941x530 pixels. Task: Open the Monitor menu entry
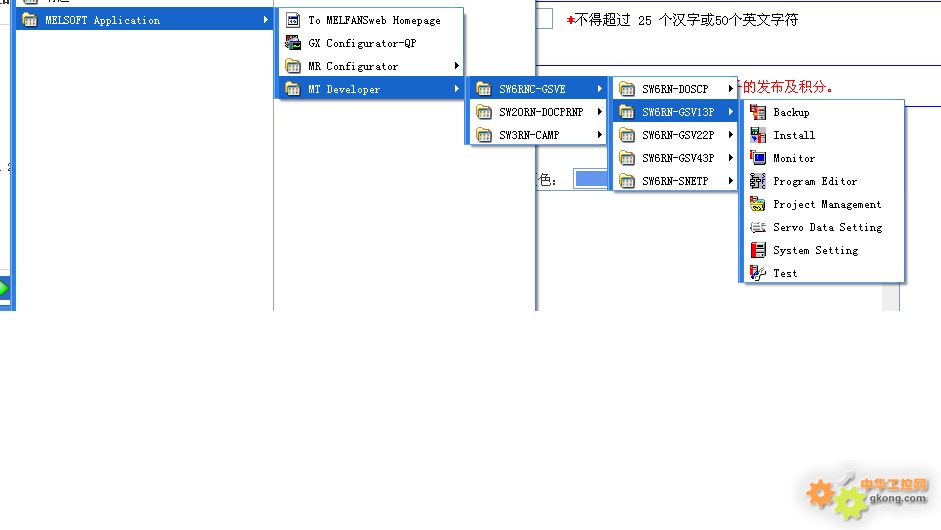[x=824, y=158]
